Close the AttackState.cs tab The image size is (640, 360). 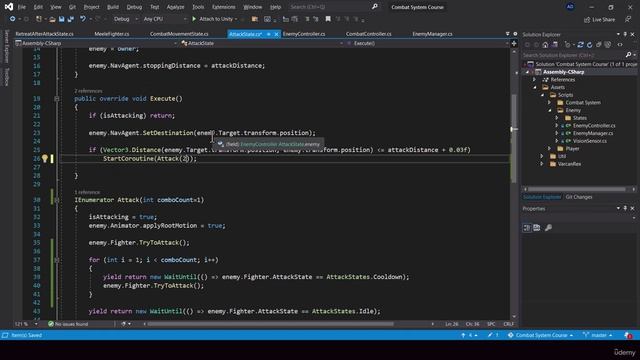click(x=276, y=34)
